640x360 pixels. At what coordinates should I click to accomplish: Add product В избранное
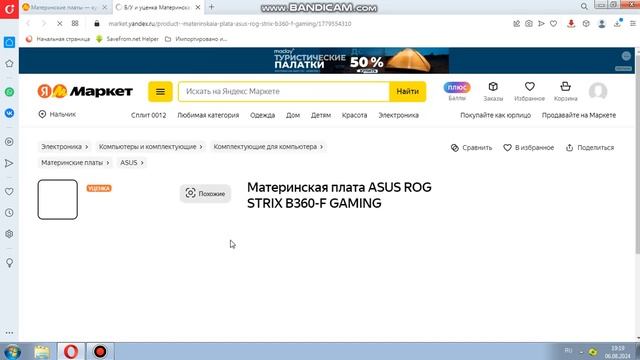coord(529,148)
